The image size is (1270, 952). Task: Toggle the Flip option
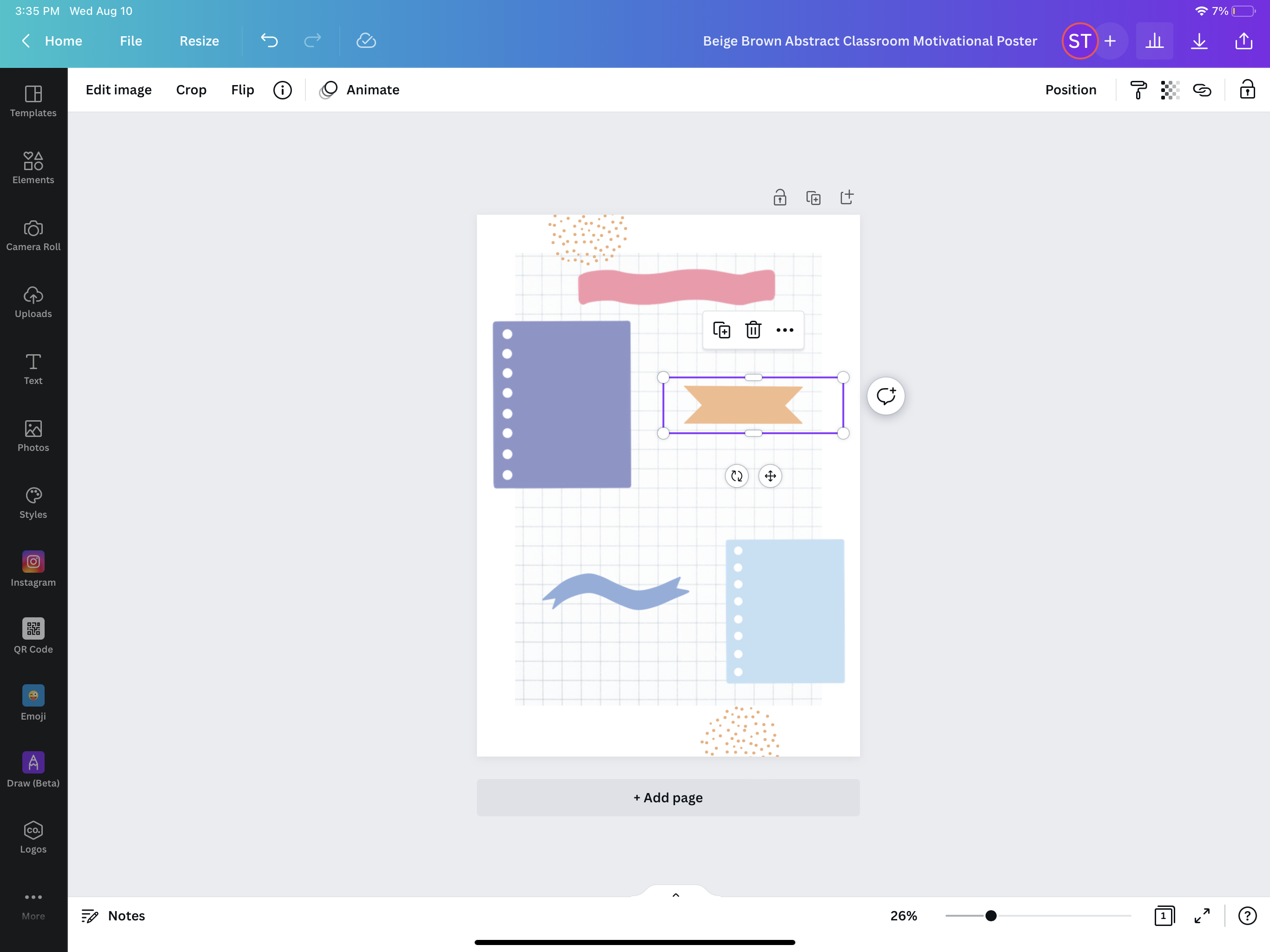pos(242,89)
